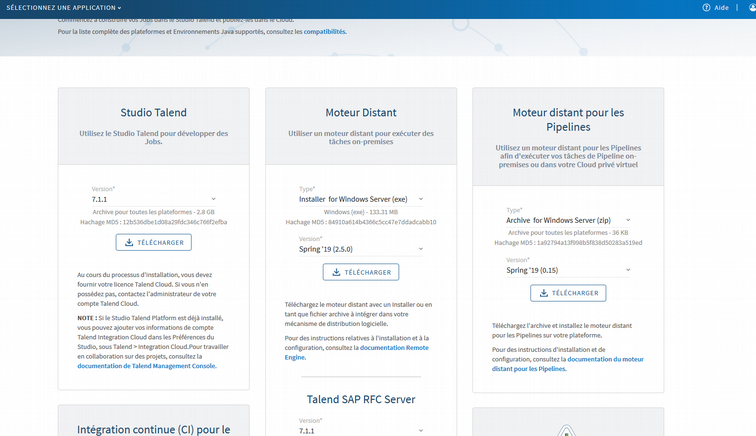Click Studio Talend MD5 hash text
The width and height of the screenshot is (756, 436).
tap(153, 222)
